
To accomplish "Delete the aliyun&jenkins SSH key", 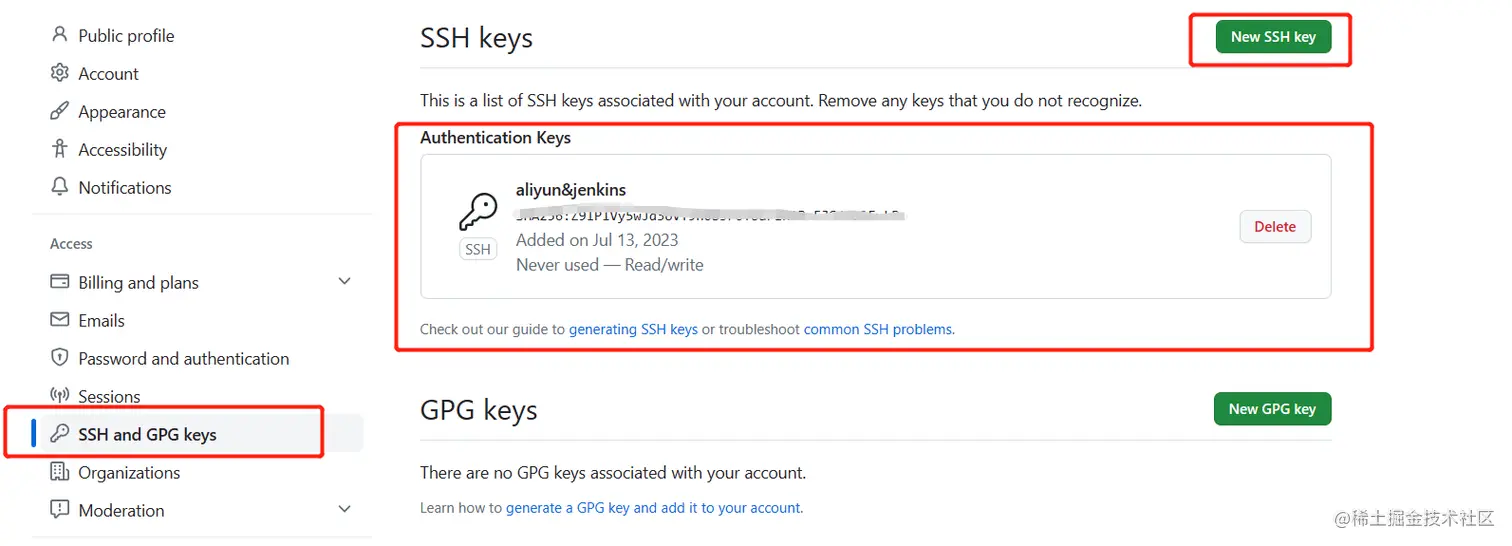I will click(x=1275, y=227).
